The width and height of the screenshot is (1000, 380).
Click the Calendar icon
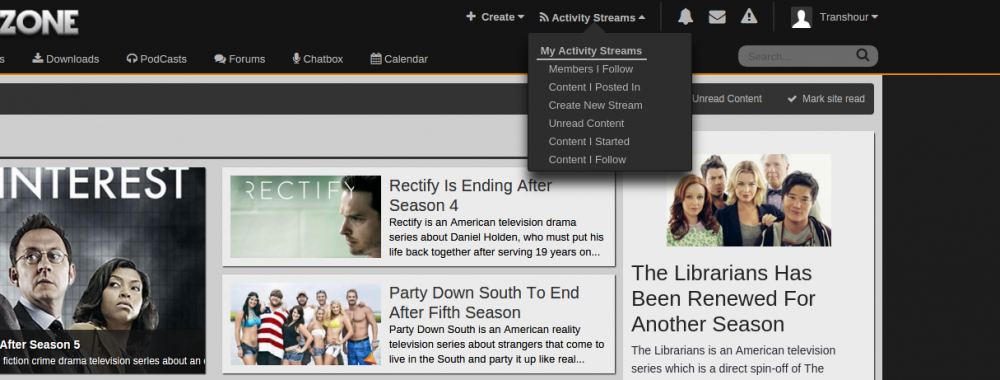pyautogui.click(x=376, y=58)
